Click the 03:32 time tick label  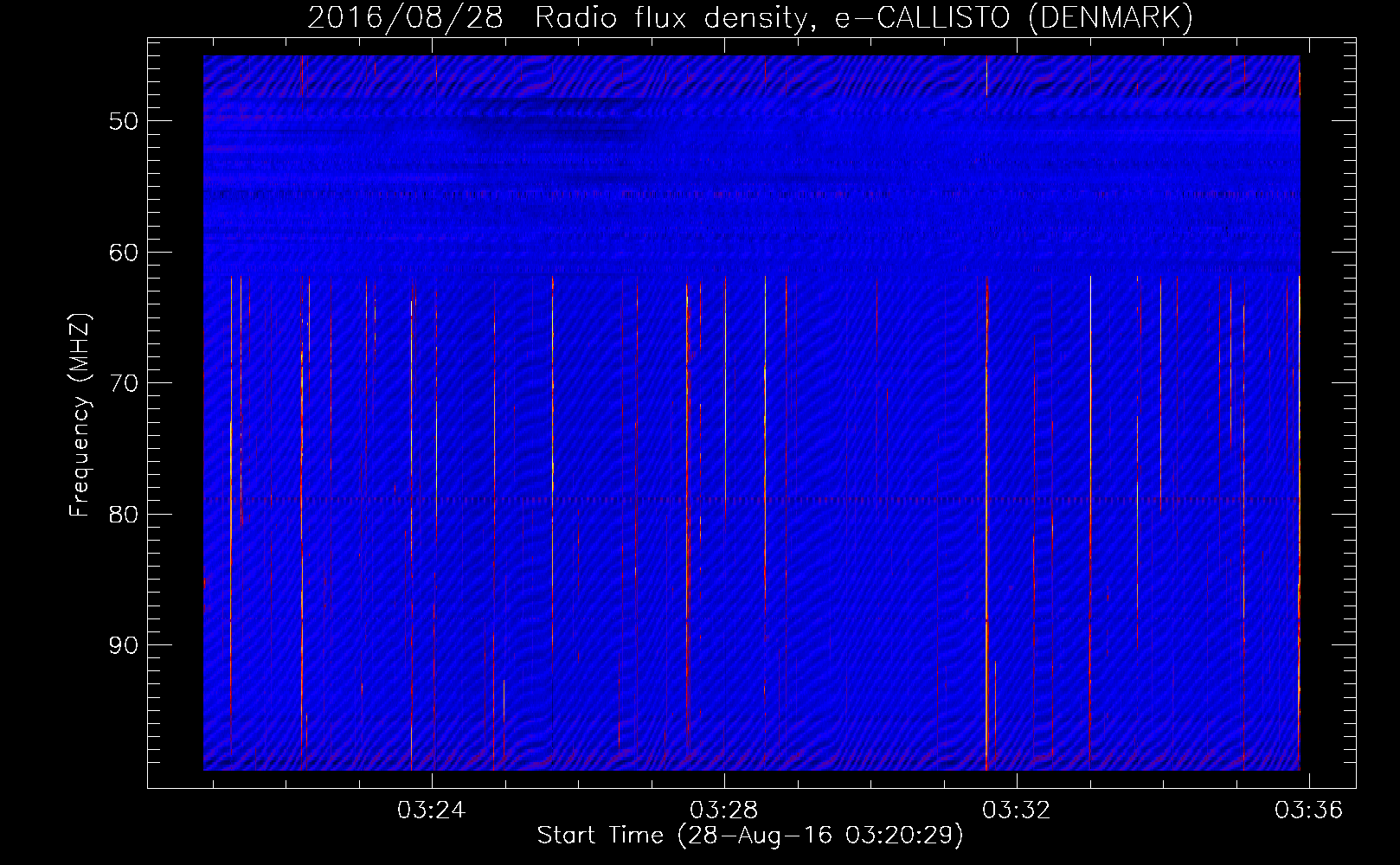tap(1016, 811)
